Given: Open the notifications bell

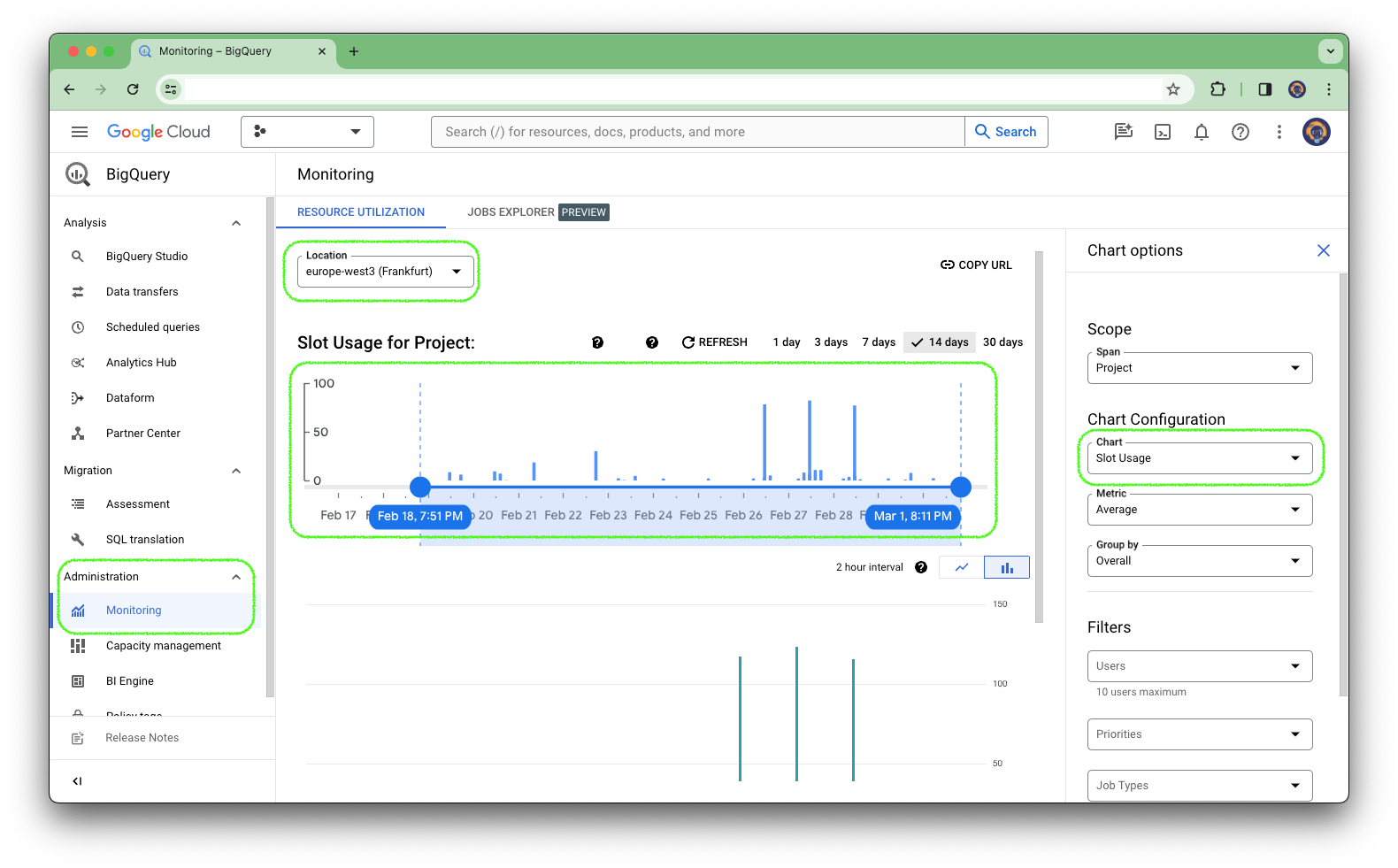Looking at the screenshot, I should click(1202, 132).
